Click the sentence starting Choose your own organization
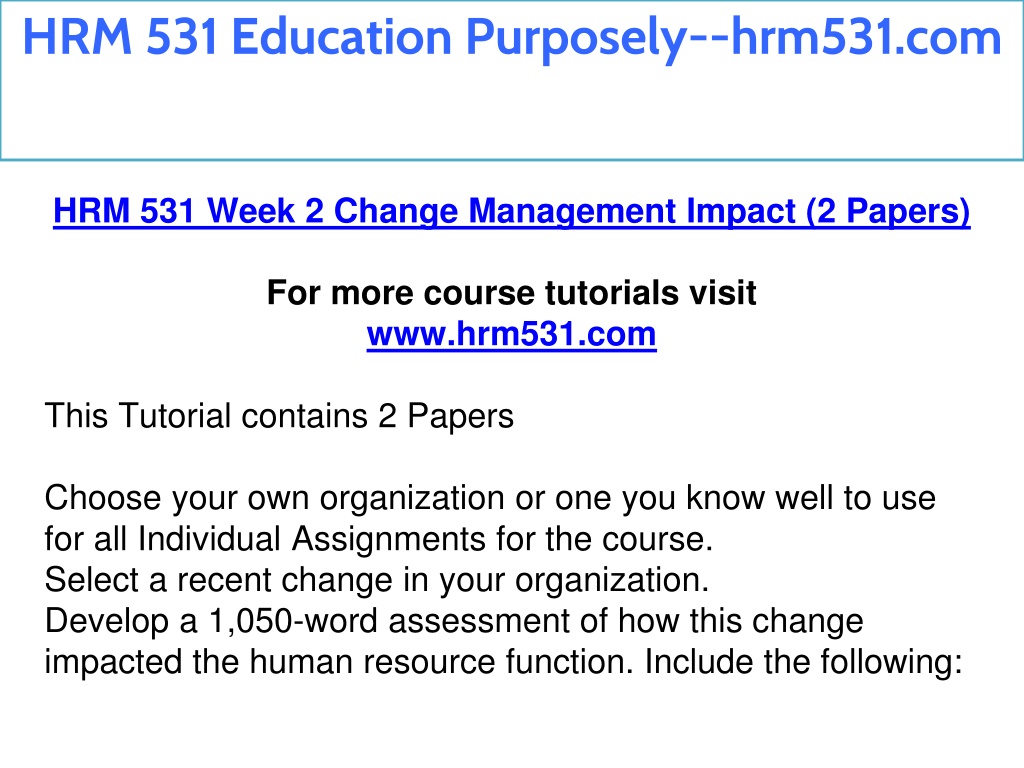The width and height of the screenshot is (1024, 768). pos(490,519)
